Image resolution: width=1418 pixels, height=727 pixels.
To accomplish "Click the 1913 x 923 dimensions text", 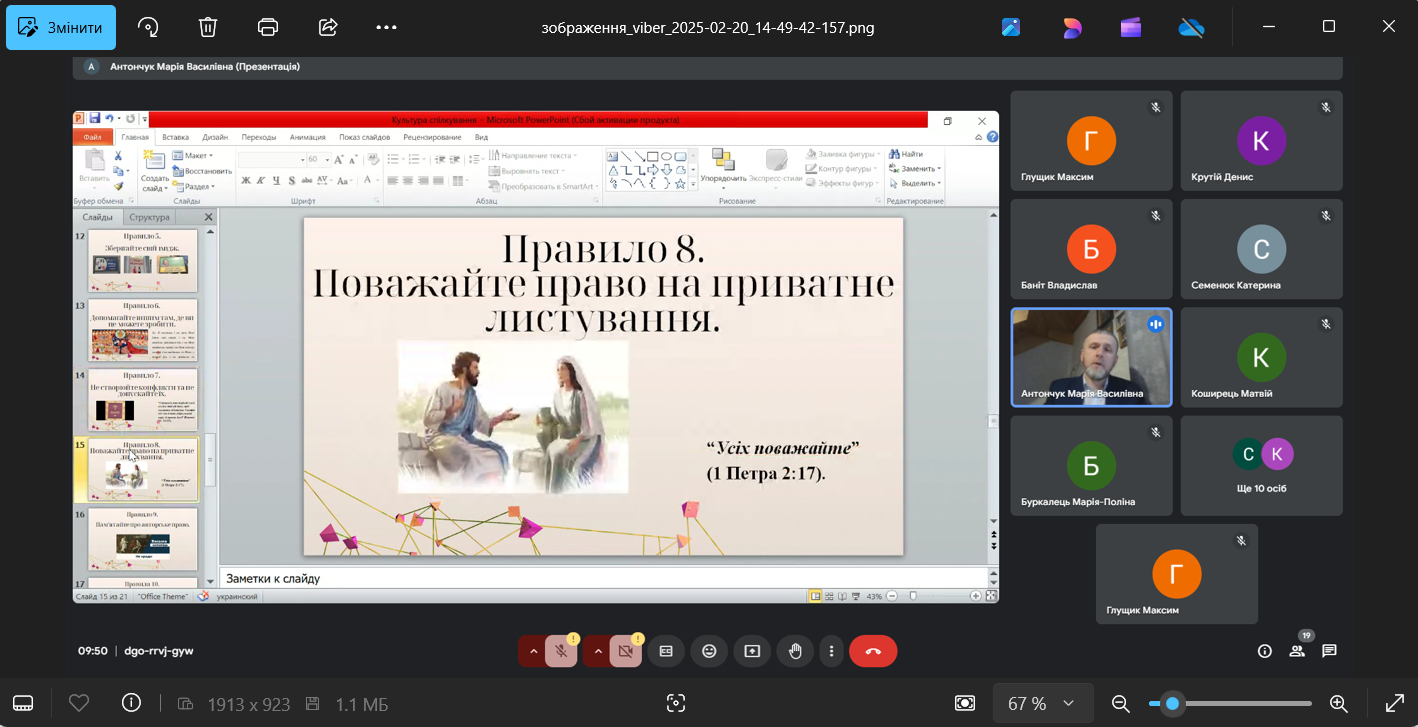I will pos(249,704).
